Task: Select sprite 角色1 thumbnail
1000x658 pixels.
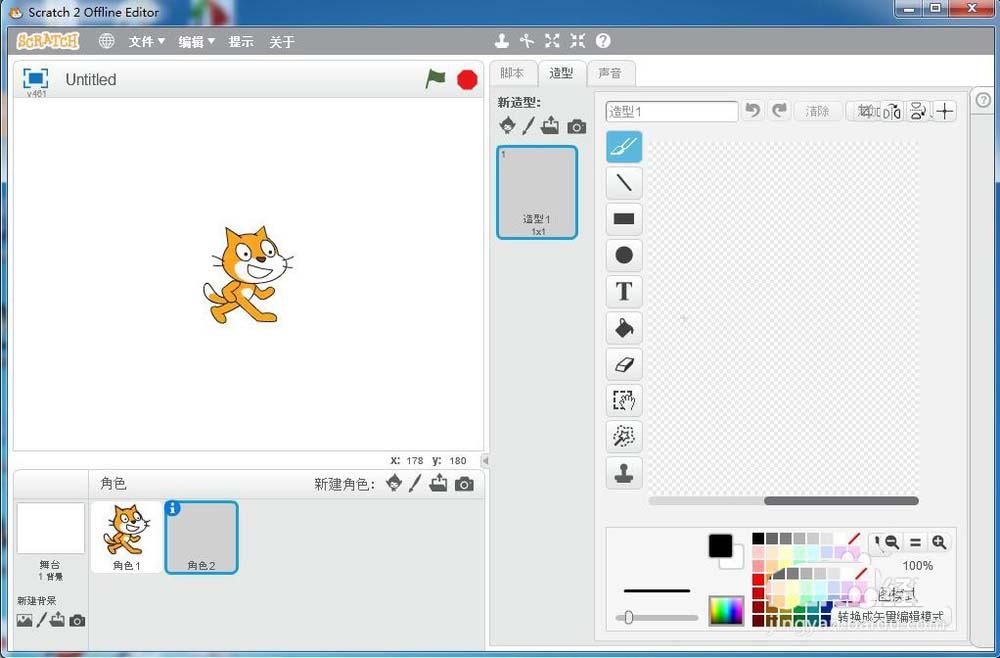Action: coord(127,537)
